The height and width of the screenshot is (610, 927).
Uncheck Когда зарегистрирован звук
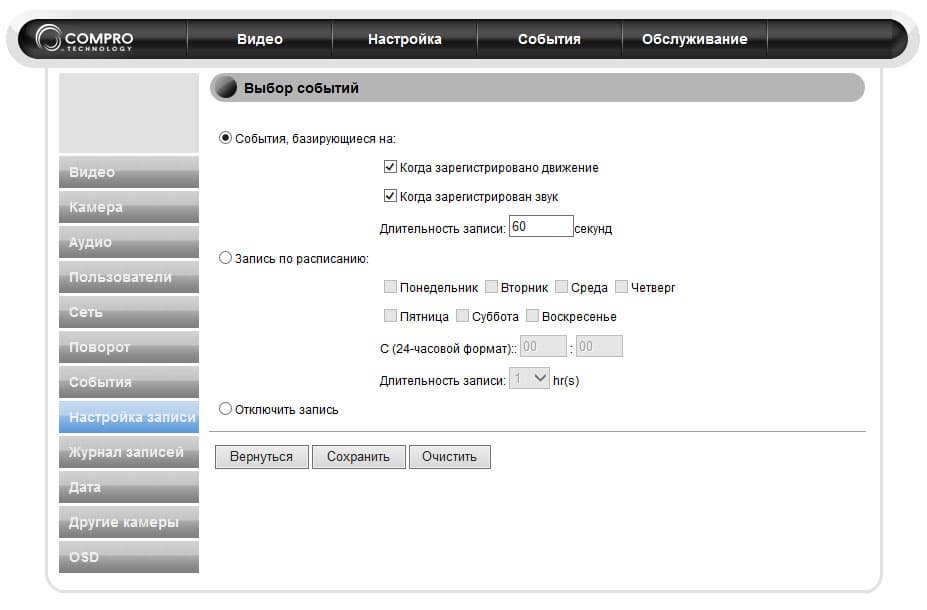(390, 196)
